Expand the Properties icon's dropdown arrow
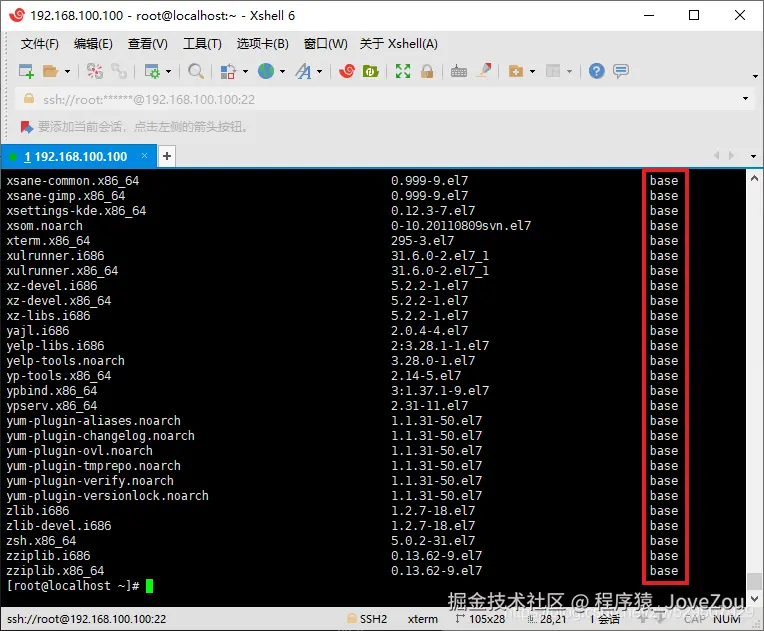The image size is (764, 631). [169, 72]
